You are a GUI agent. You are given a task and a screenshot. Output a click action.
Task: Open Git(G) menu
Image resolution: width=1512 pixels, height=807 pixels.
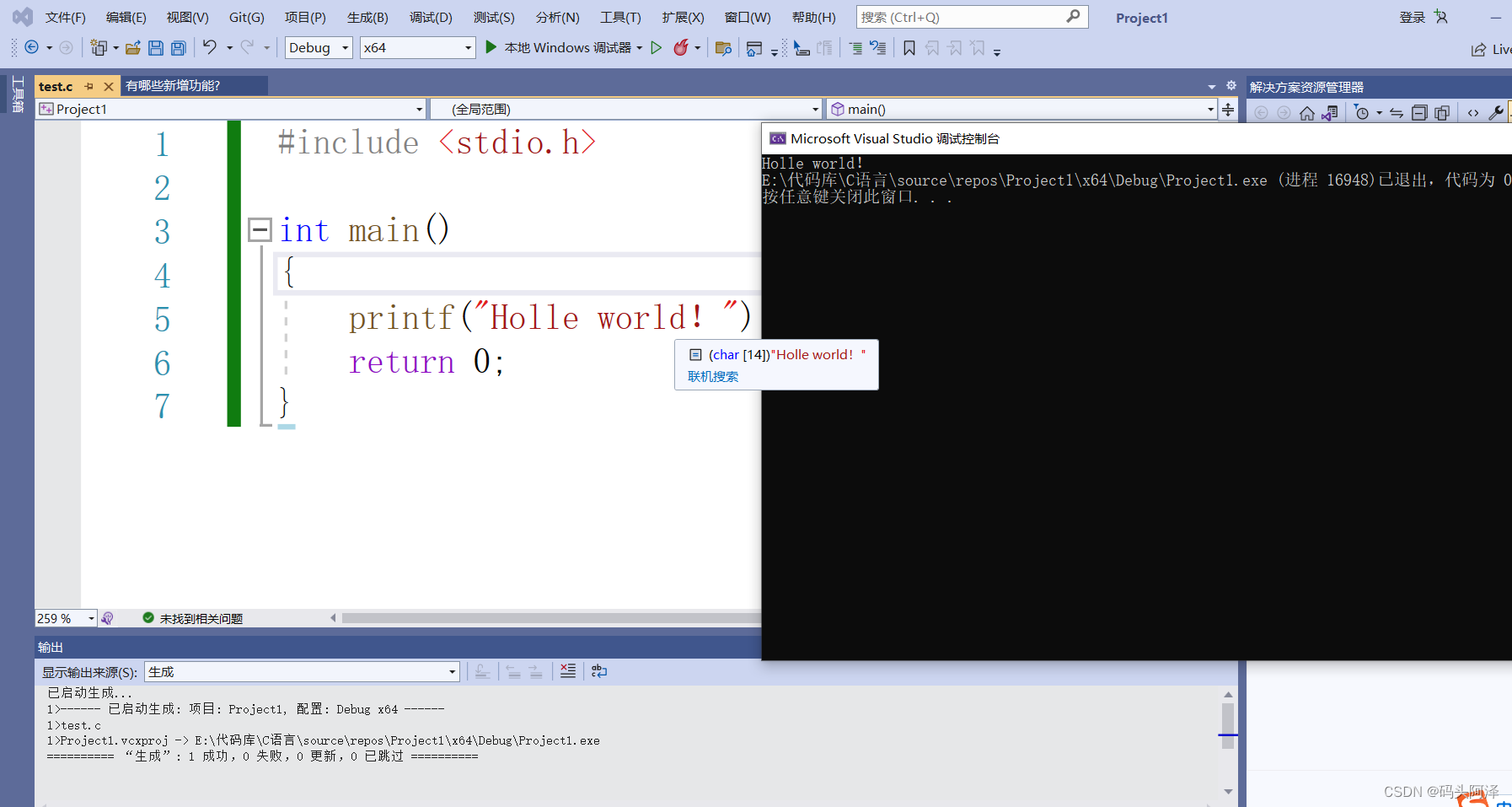click(x=247, y=17)
